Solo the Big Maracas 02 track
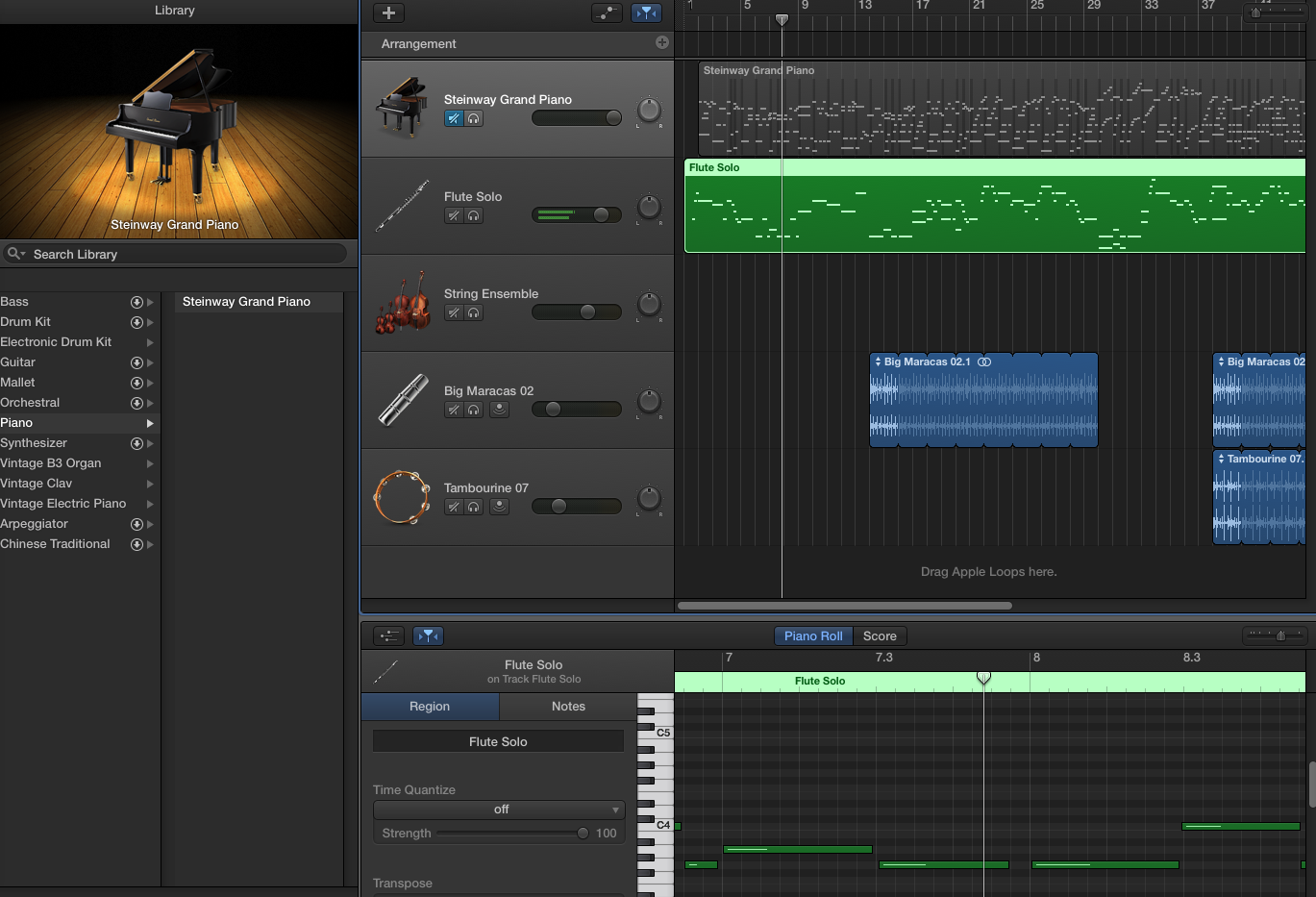 click(x=474, y=410)
